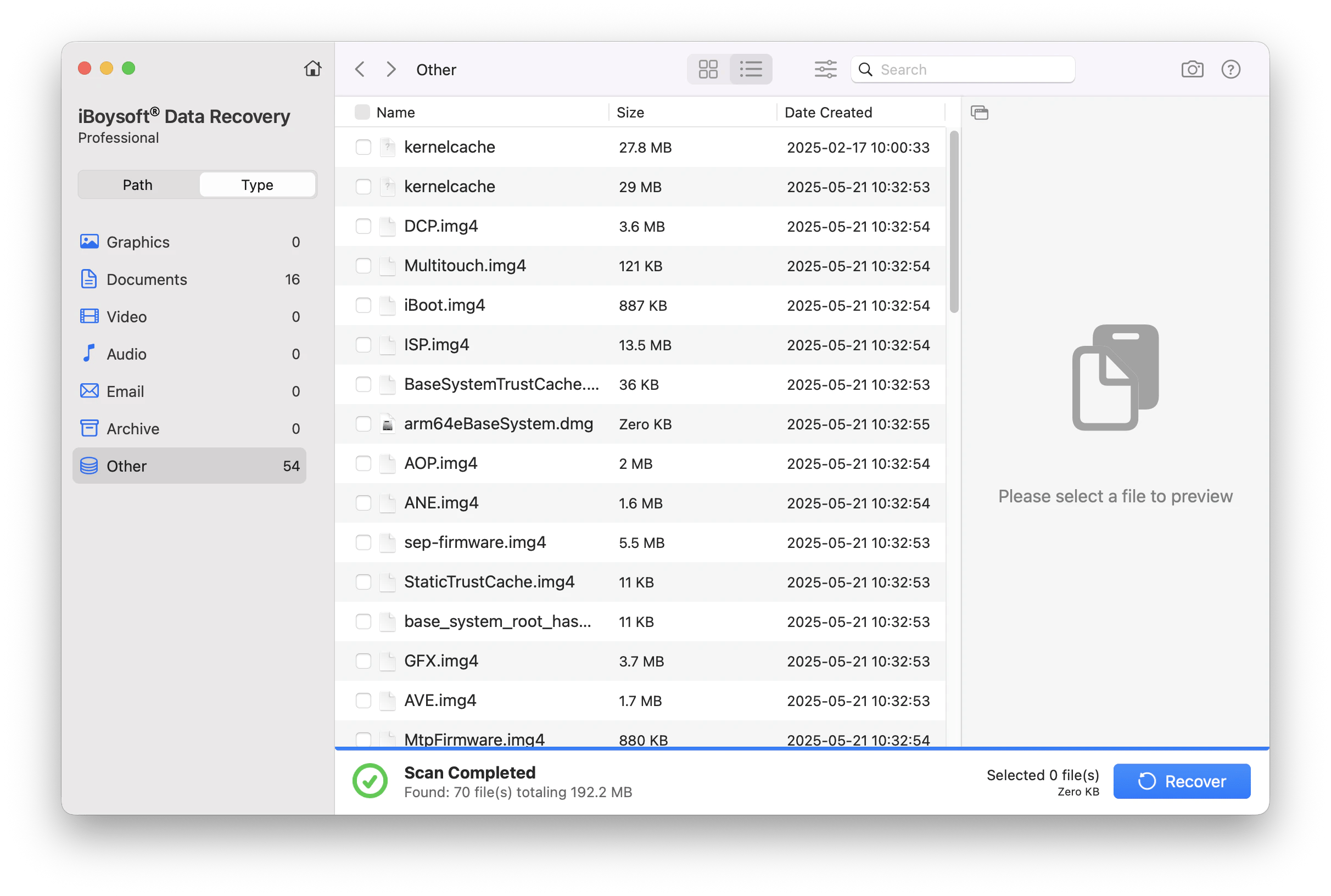
Task: Check the DCP.img4 file checkbox
Action: [x=363, y=226]
